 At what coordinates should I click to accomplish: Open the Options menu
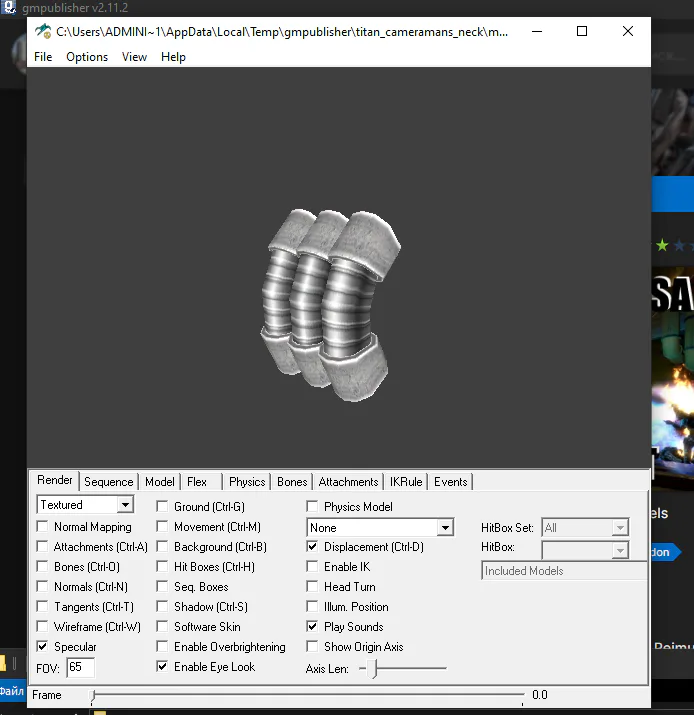(87, 57)
